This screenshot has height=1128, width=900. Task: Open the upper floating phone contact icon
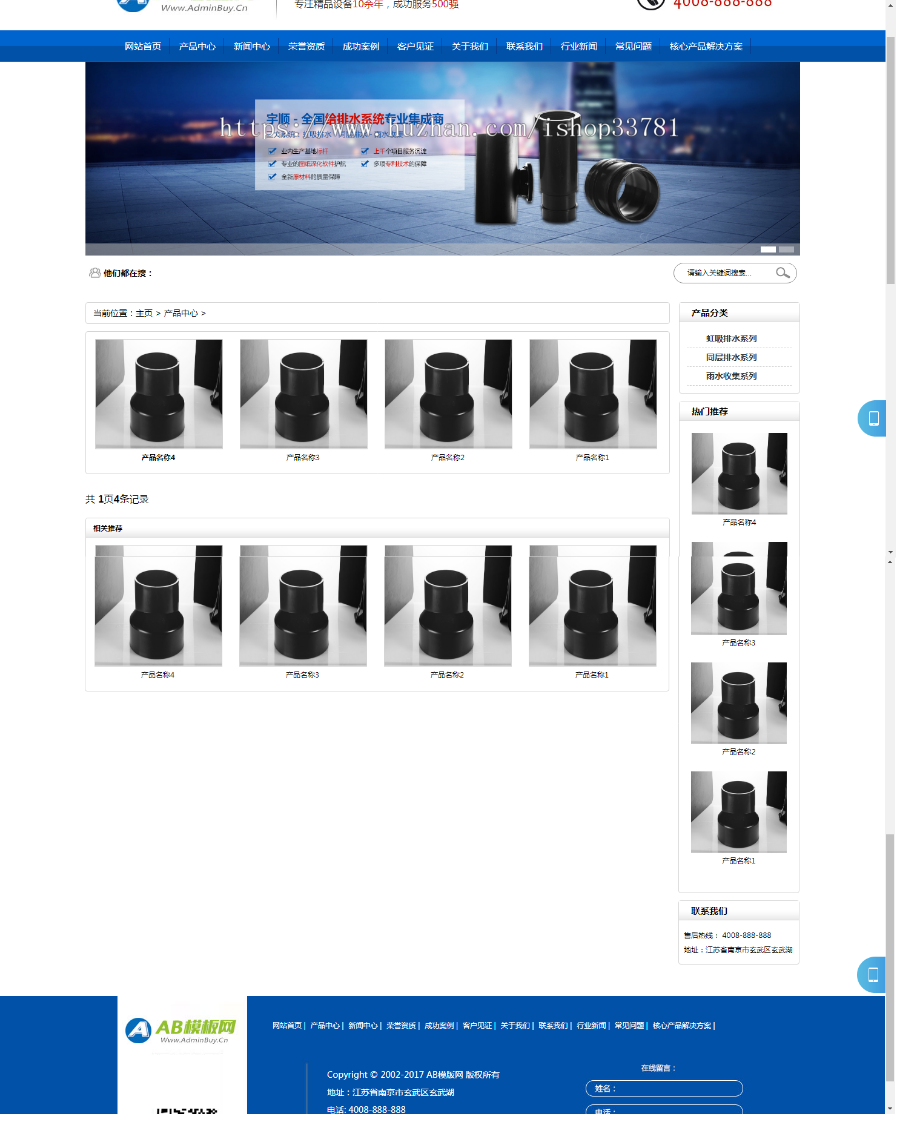point(873,418)
